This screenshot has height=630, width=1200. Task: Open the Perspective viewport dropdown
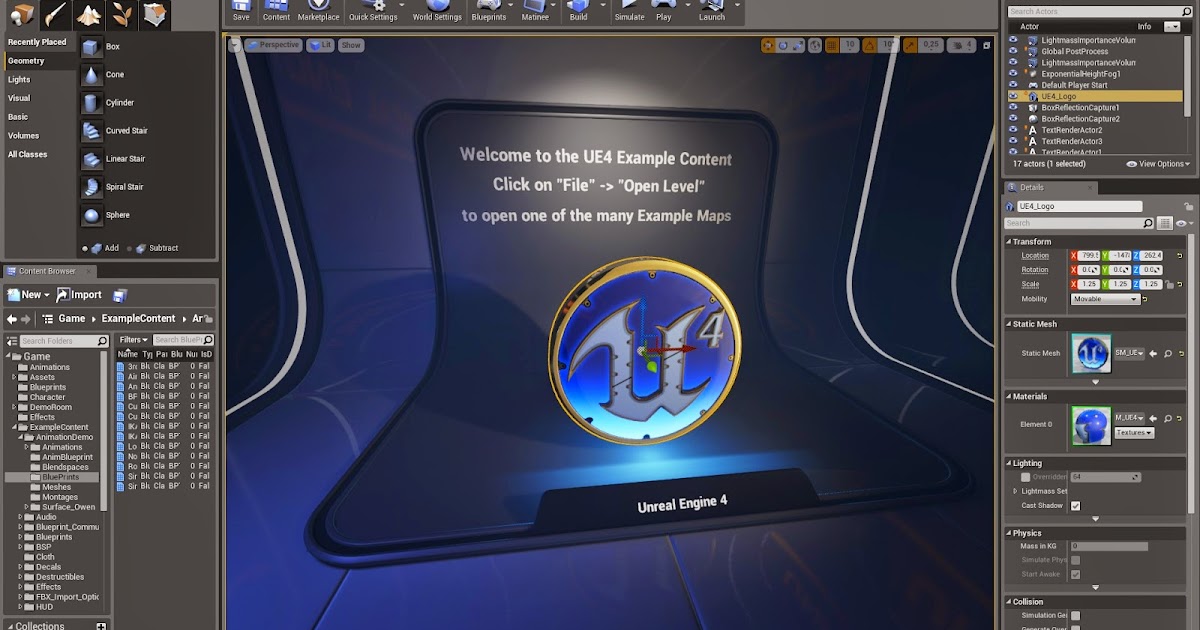273,44
